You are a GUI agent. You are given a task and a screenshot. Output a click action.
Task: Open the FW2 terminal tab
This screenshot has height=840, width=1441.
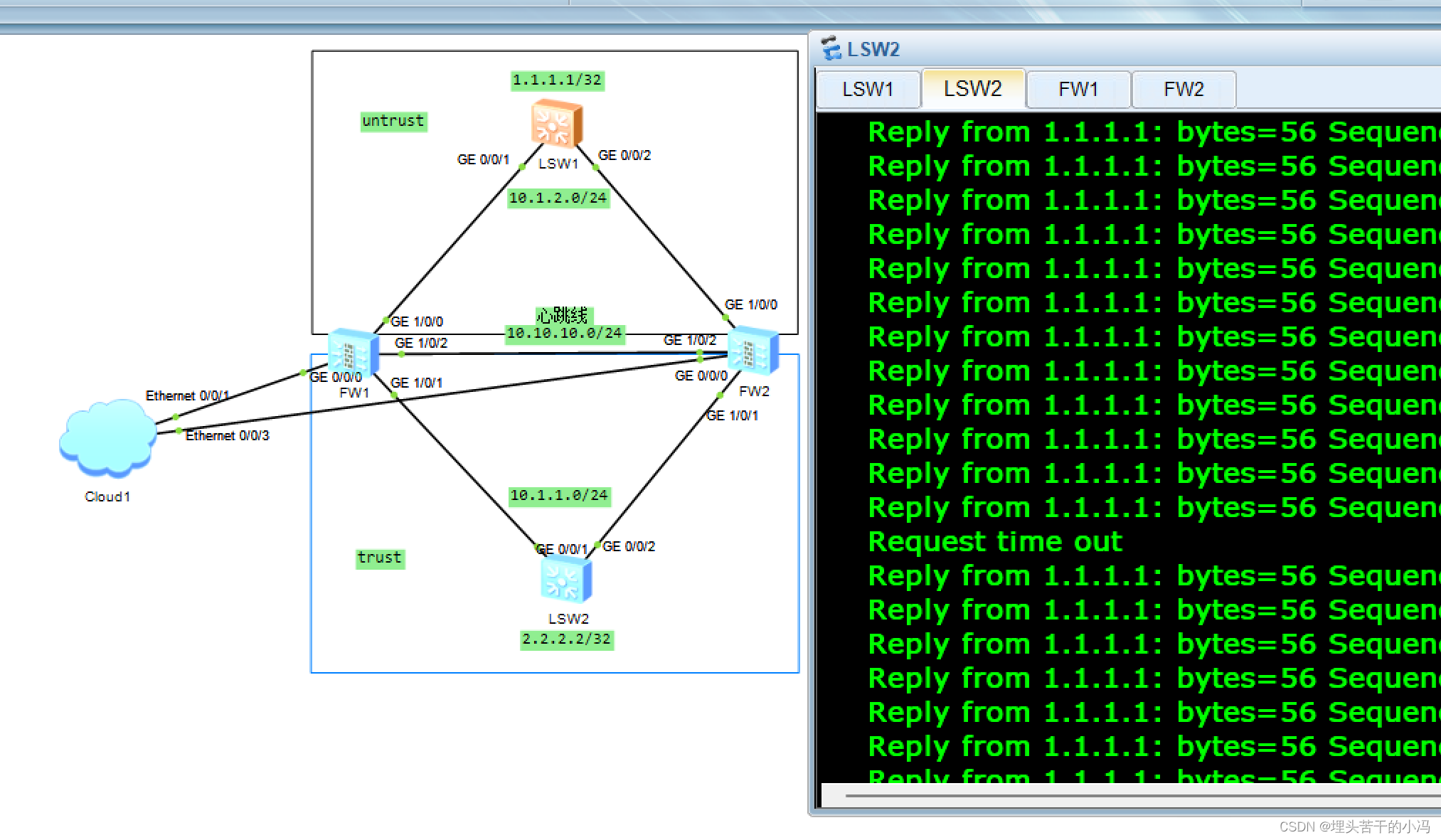click(x=1184, y=90)
